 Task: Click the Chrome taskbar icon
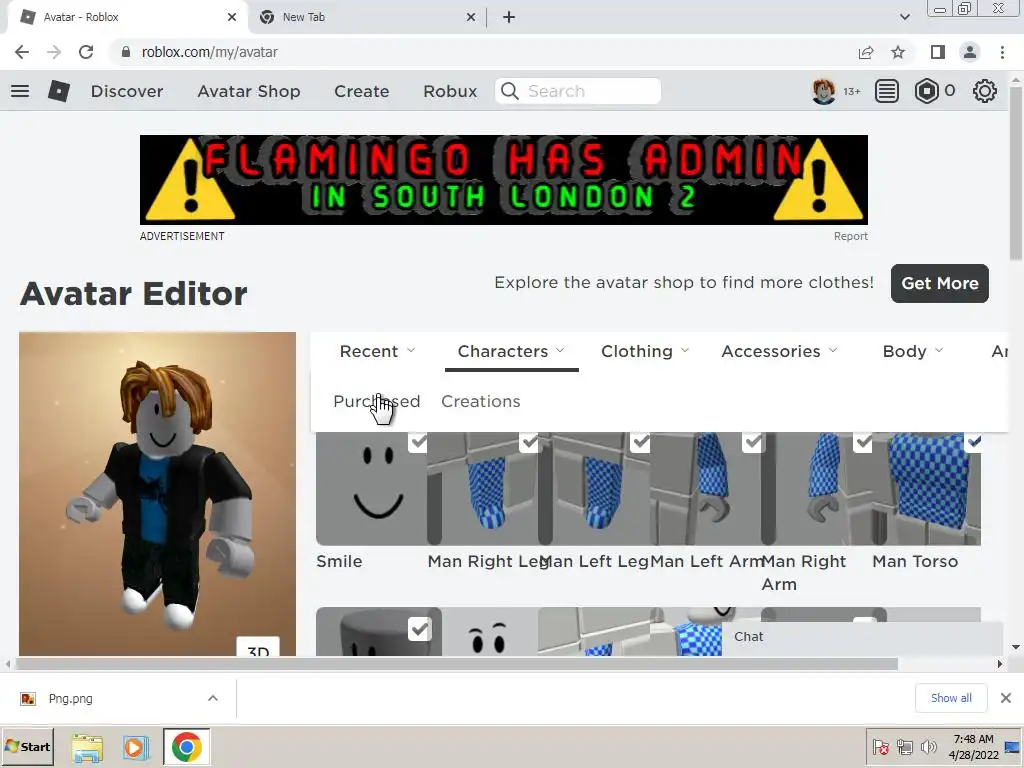187,747
